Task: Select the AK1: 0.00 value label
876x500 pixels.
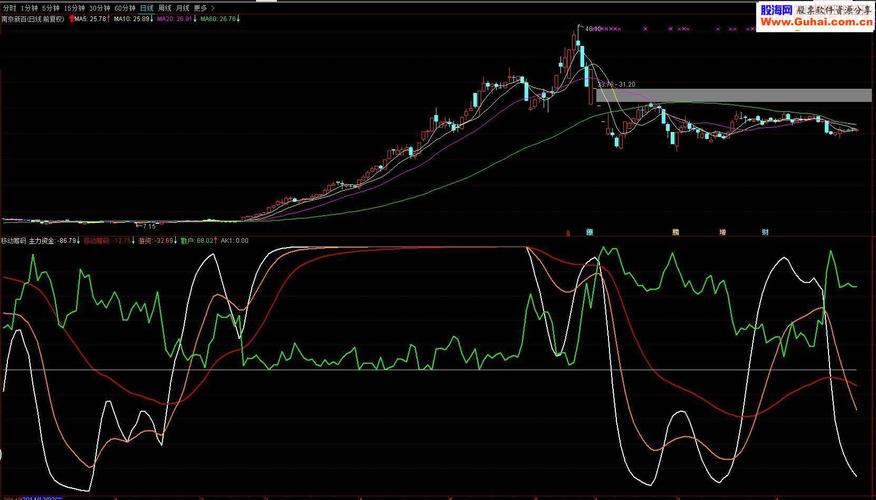Action: [x=235, y=241]
